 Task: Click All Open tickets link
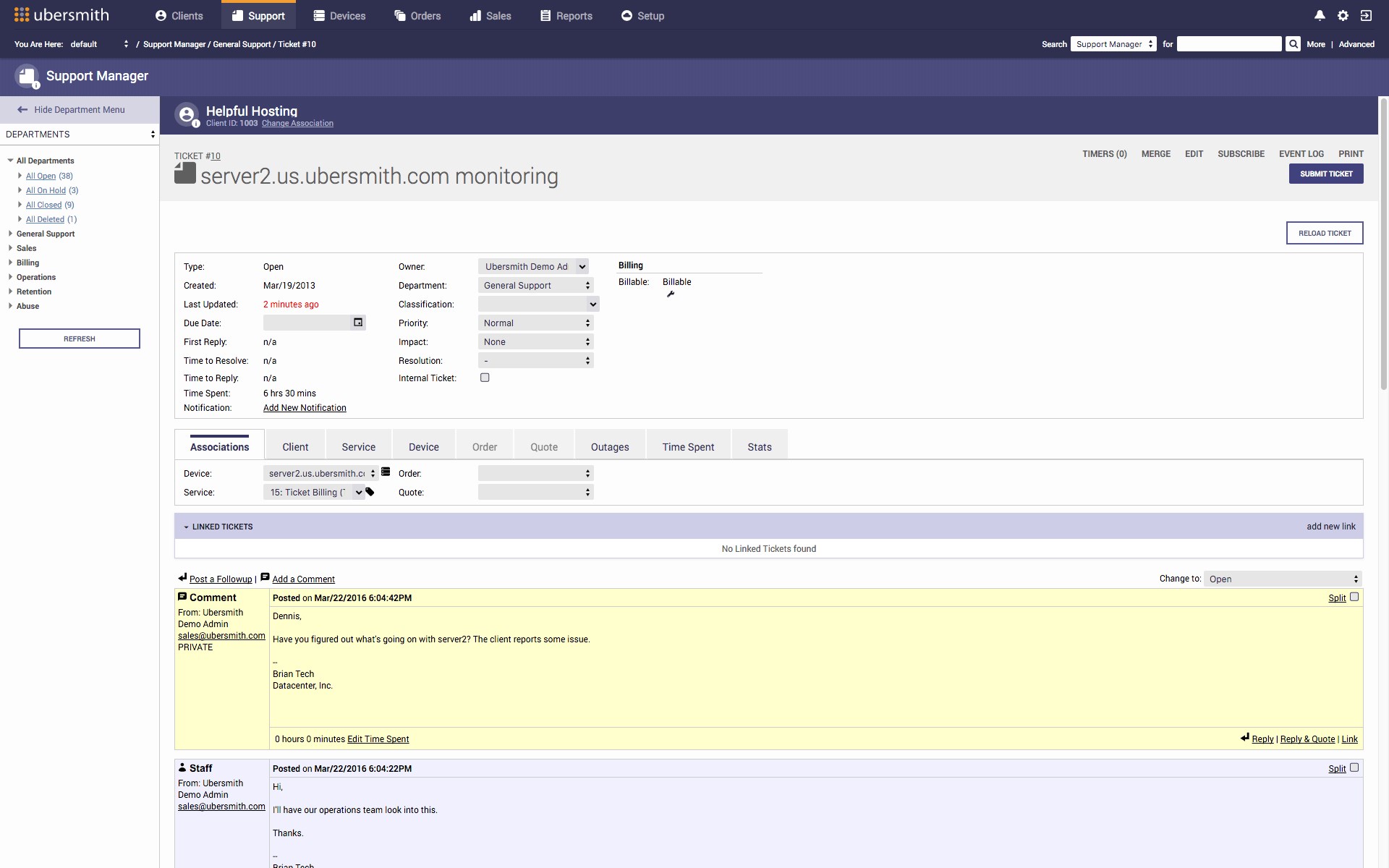[41, 176]
